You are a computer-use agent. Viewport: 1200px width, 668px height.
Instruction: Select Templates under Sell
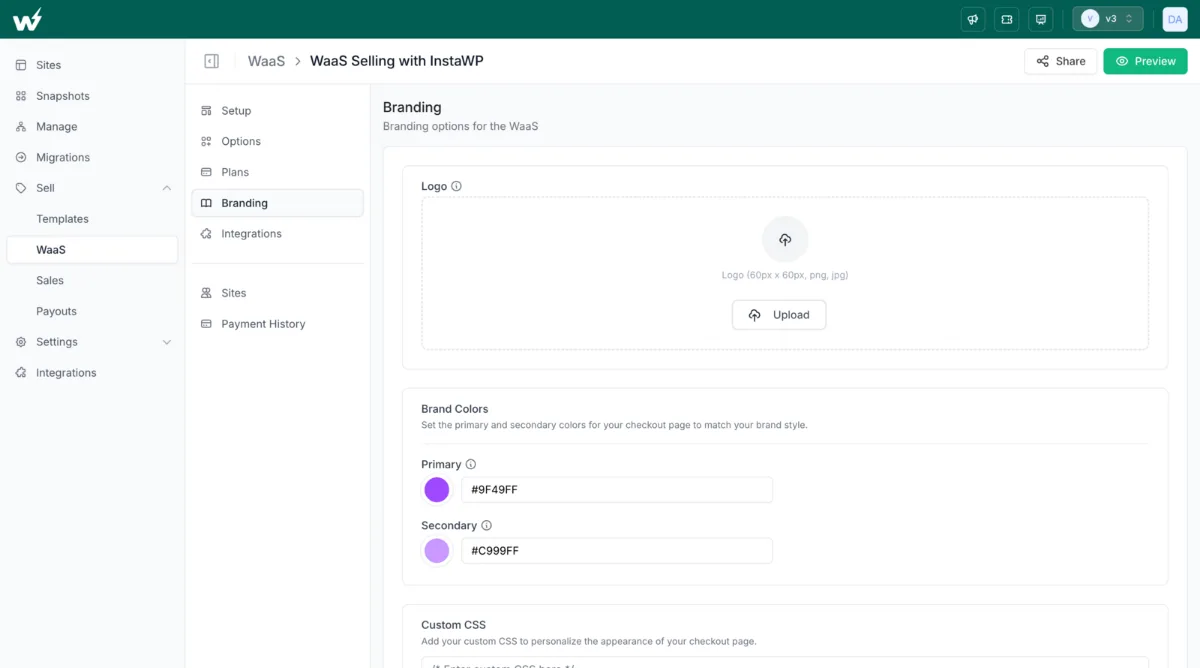pos(62,219)
